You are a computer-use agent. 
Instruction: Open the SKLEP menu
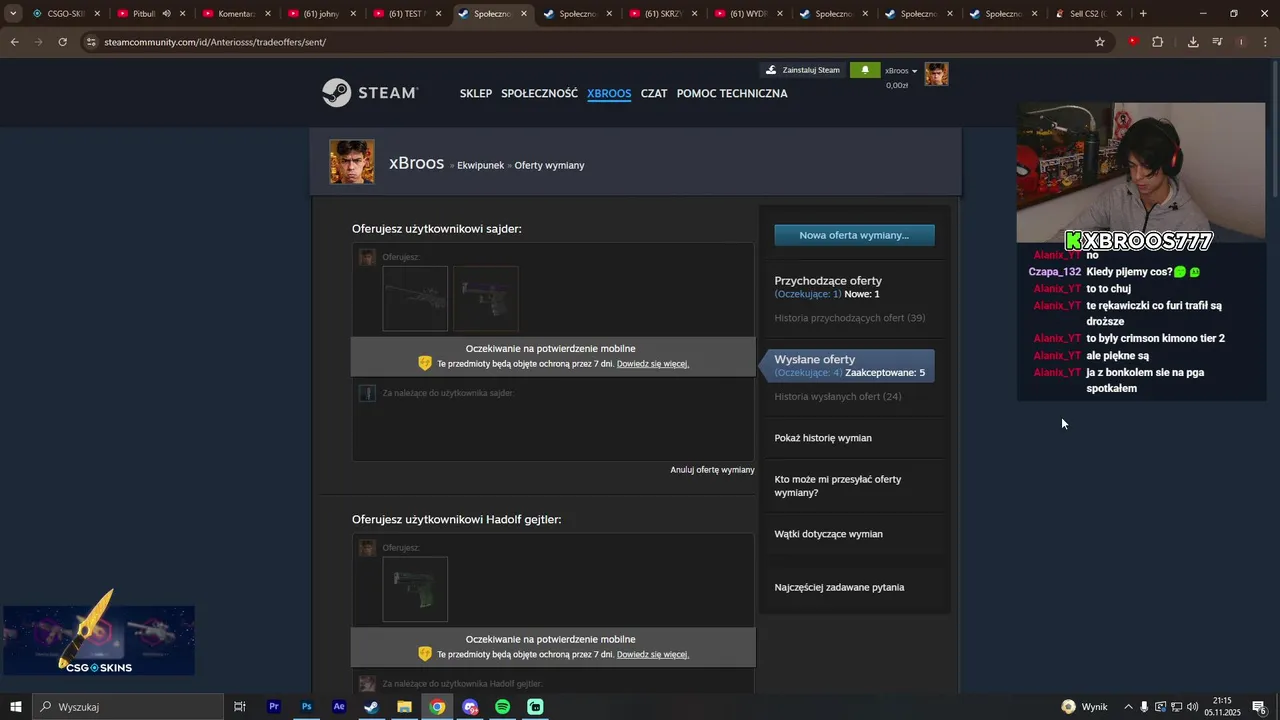point(476,93)
